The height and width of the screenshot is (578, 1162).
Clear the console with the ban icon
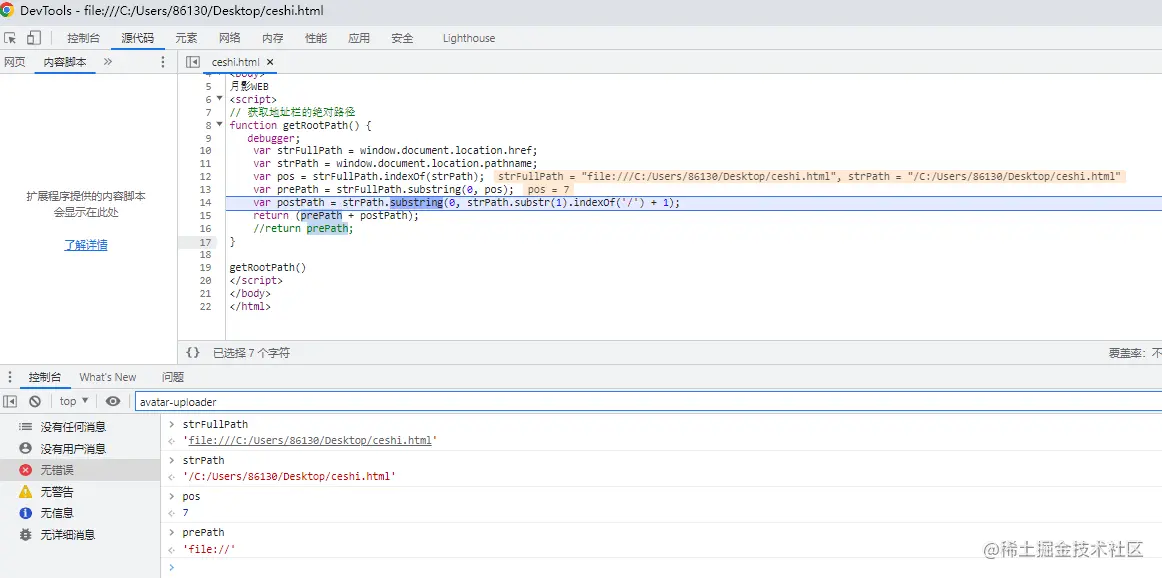coord(35,401)
